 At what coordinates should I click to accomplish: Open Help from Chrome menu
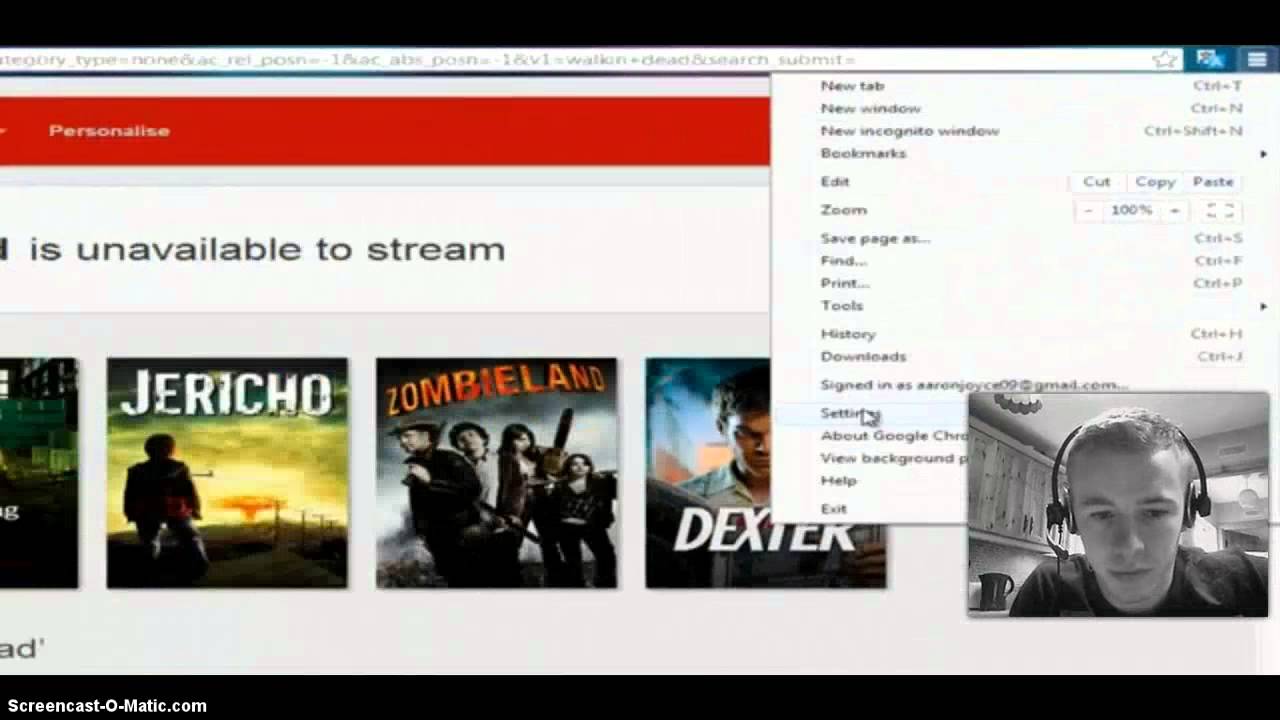pos(870,481)
